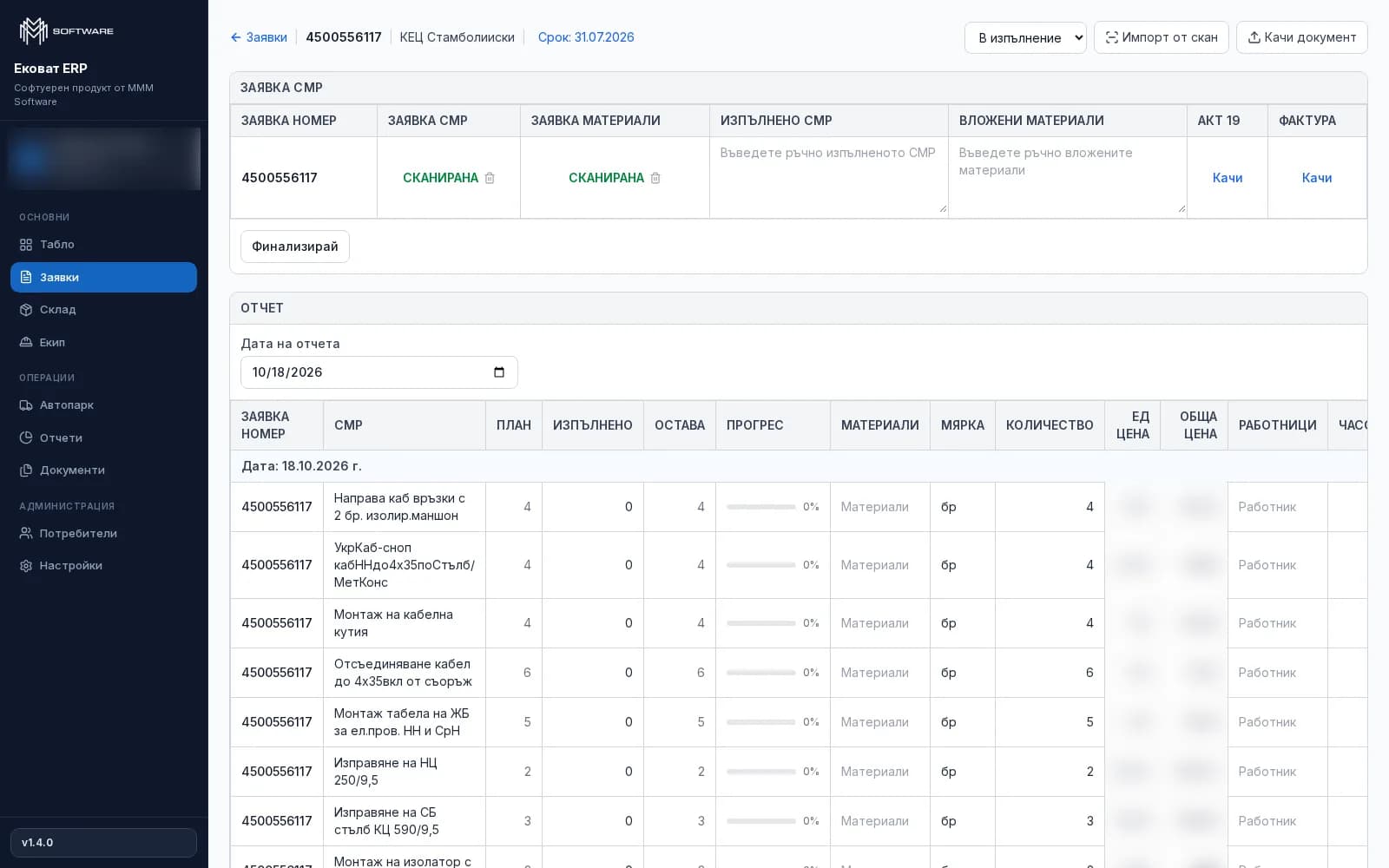Open Склад menu item
This screenshot has width=1389, height=868.
click(x=103, y=310)
